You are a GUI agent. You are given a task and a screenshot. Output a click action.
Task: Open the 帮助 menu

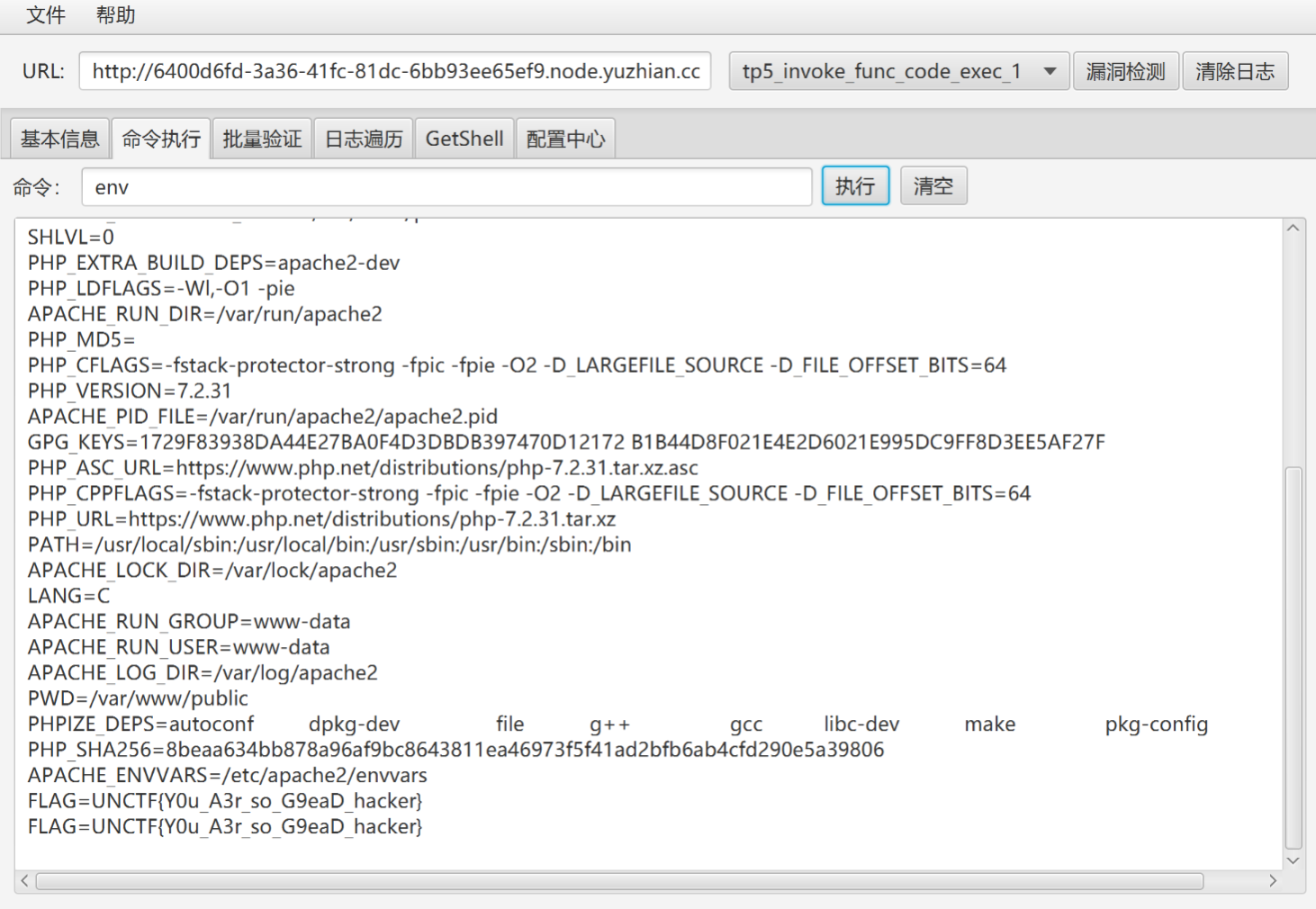coord(115,15)
